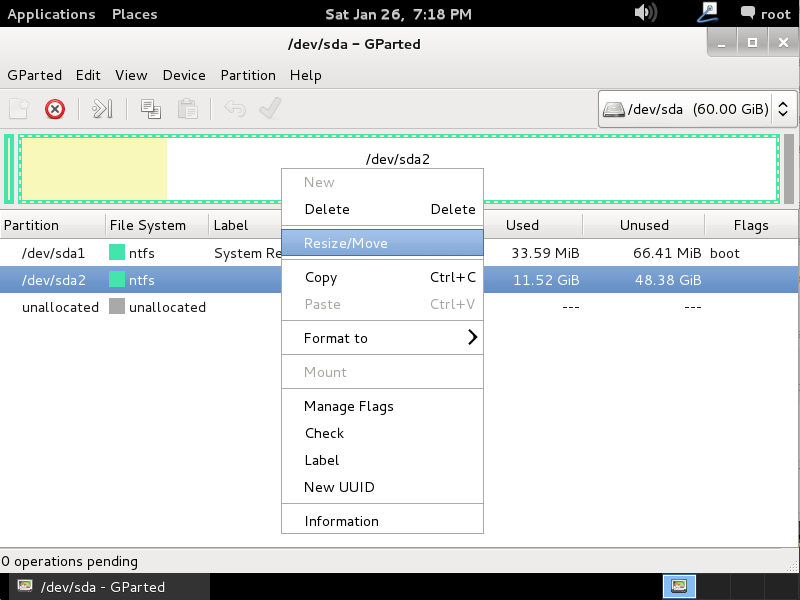
Task: Click the yellow used-space area in disk map
Action: tap(94, 169)
